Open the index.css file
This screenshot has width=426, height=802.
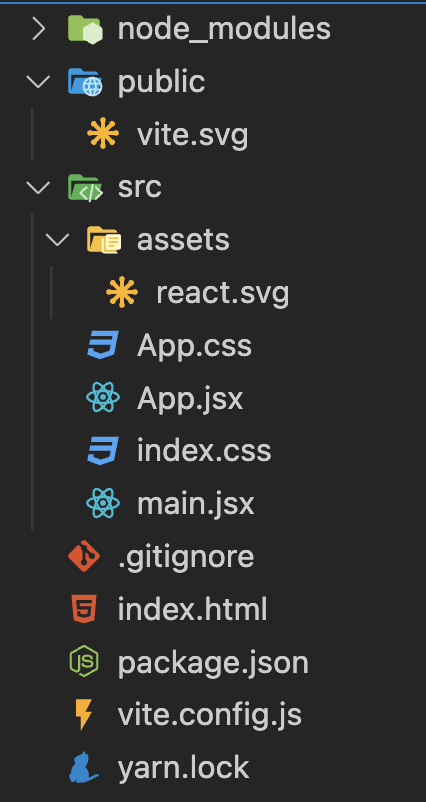[x=204, y=451]
